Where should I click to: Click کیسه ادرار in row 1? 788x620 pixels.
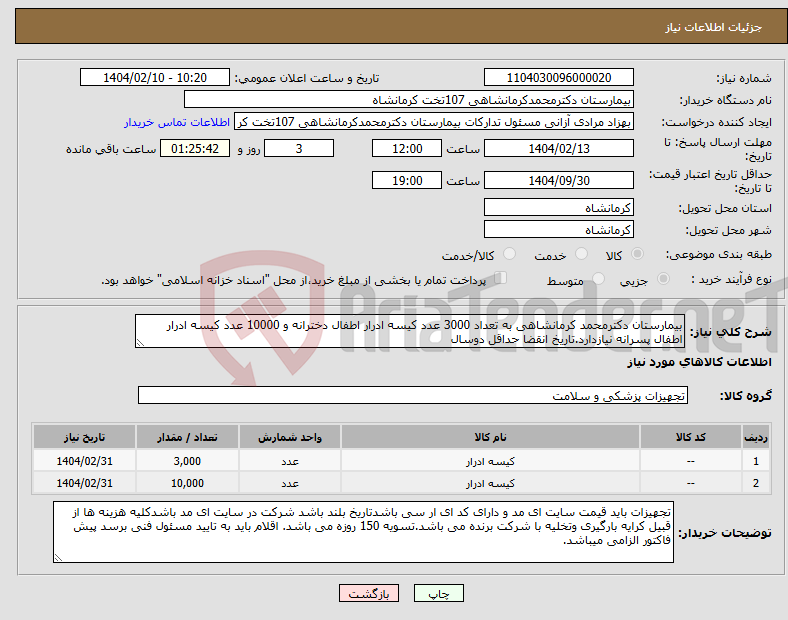click(490, 461)
